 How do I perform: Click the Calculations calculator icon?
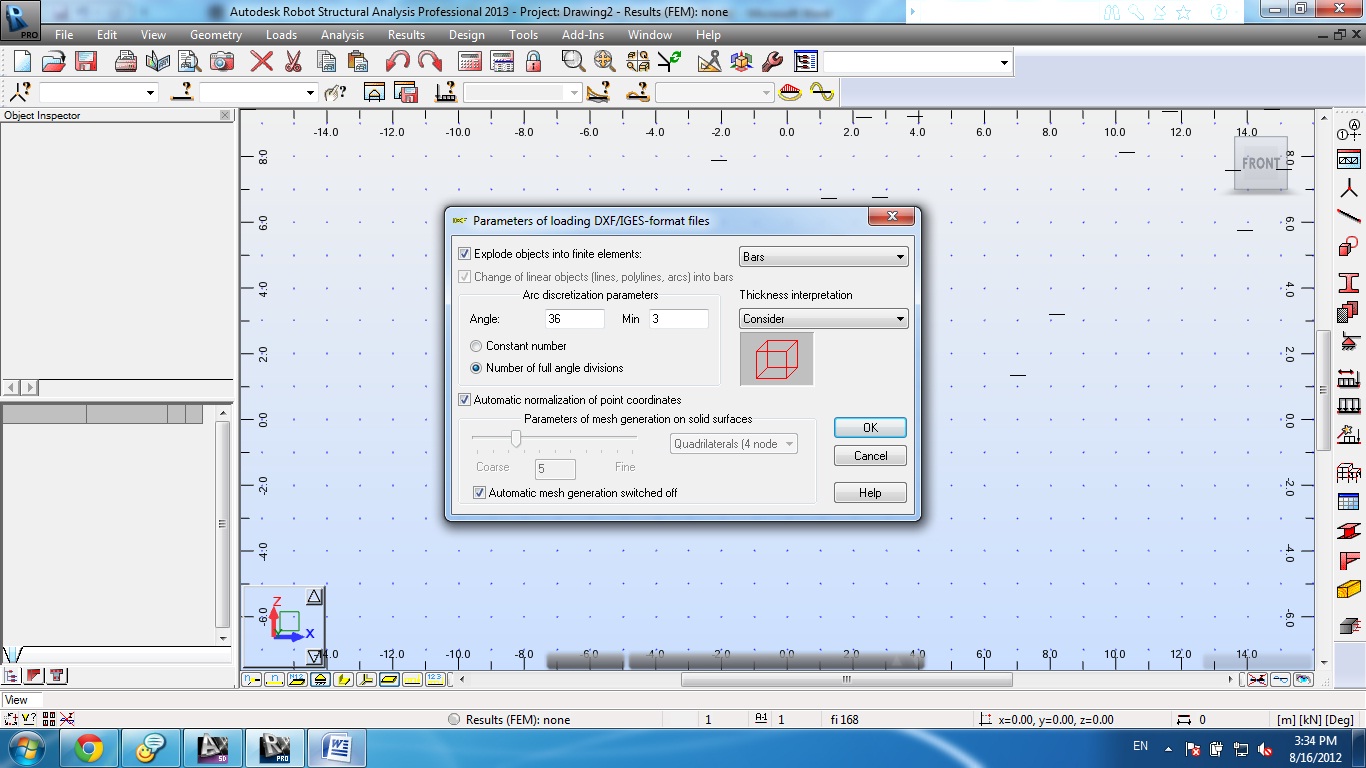pyautogui.click(x=470, y=61)
